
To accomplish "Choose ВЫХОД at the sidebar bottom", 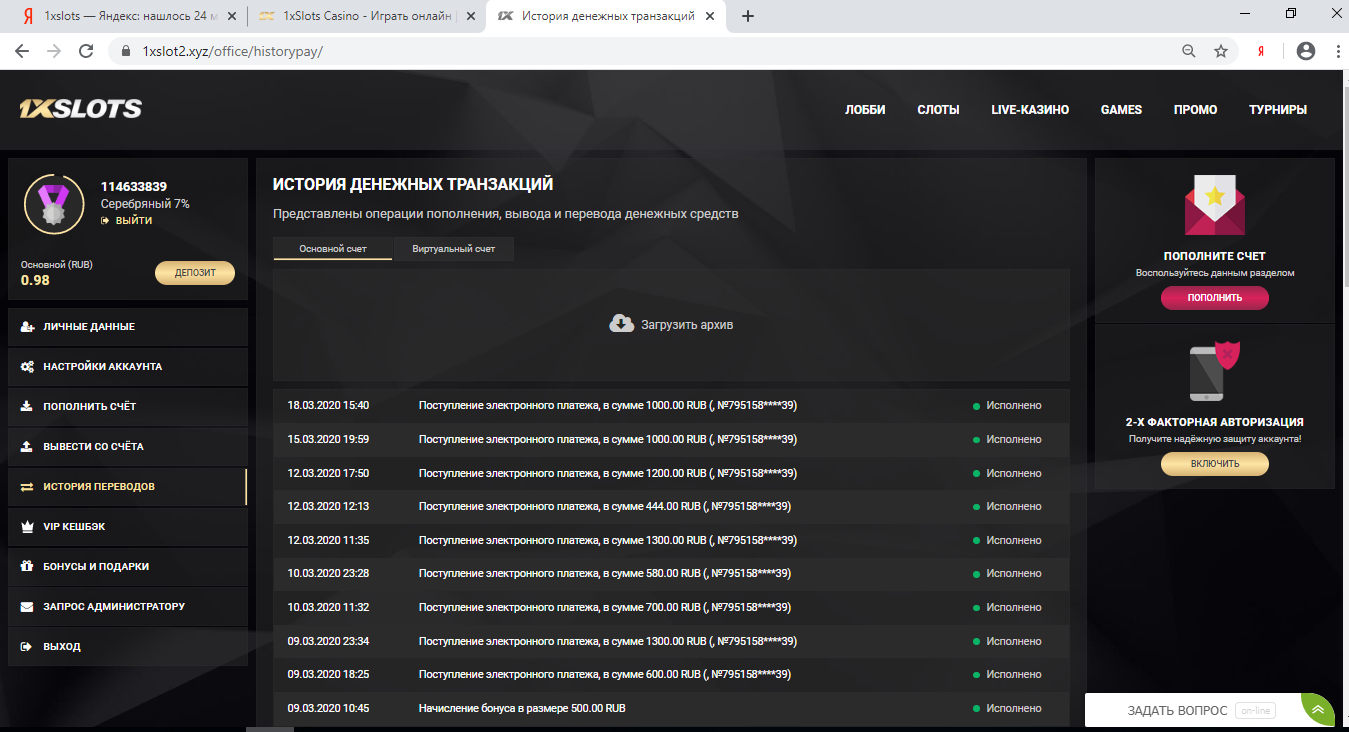I will [x=127, y=647].
